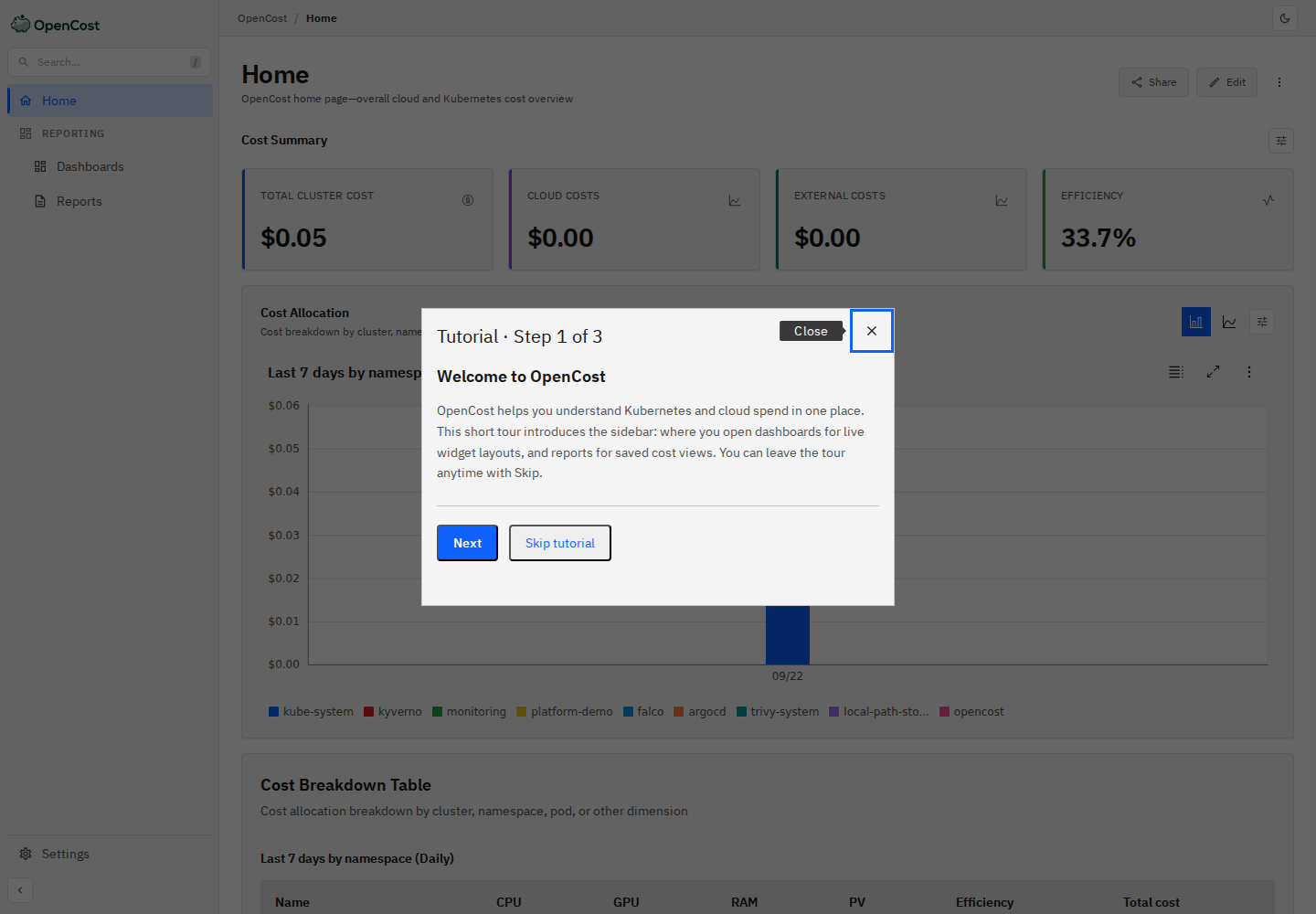Click the External Costs chart icon

pos(1002,200)
